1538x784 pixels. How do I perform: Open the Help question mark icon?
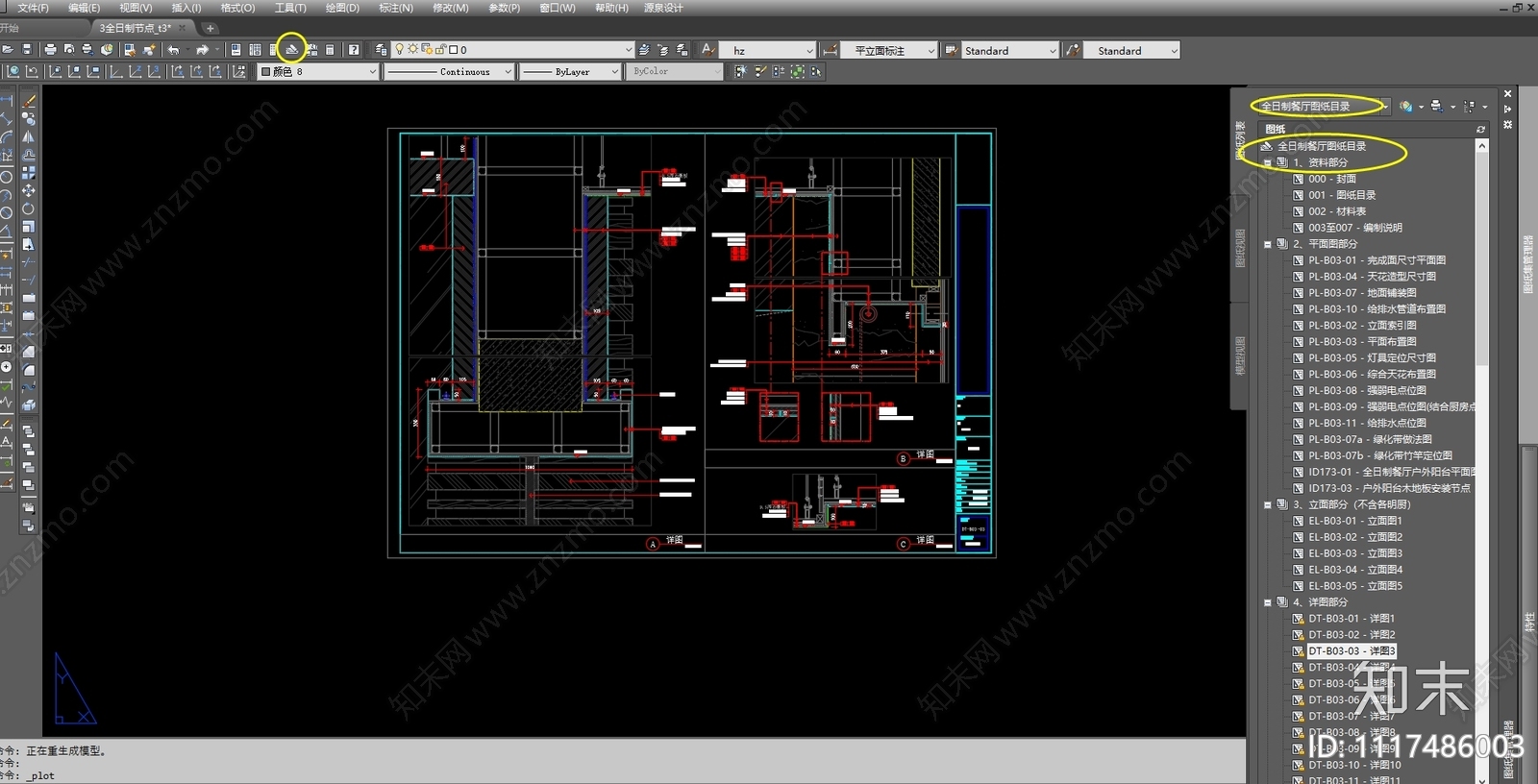tap(354, 49)
